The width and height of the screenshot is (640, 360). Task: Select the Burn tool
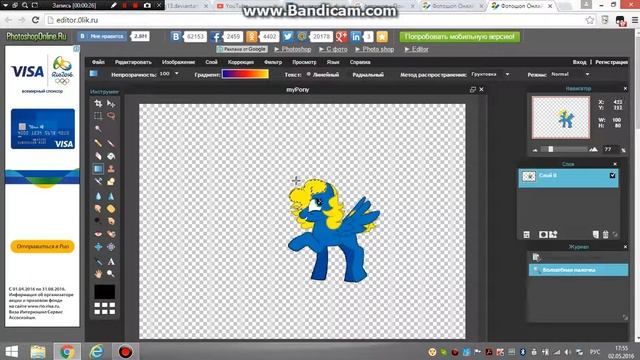coord(111,221)
